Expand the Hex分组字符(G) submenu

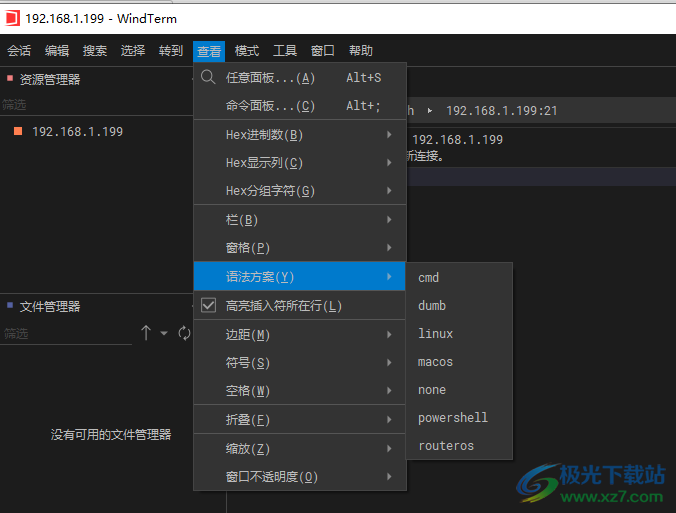(x=300, y=191)
